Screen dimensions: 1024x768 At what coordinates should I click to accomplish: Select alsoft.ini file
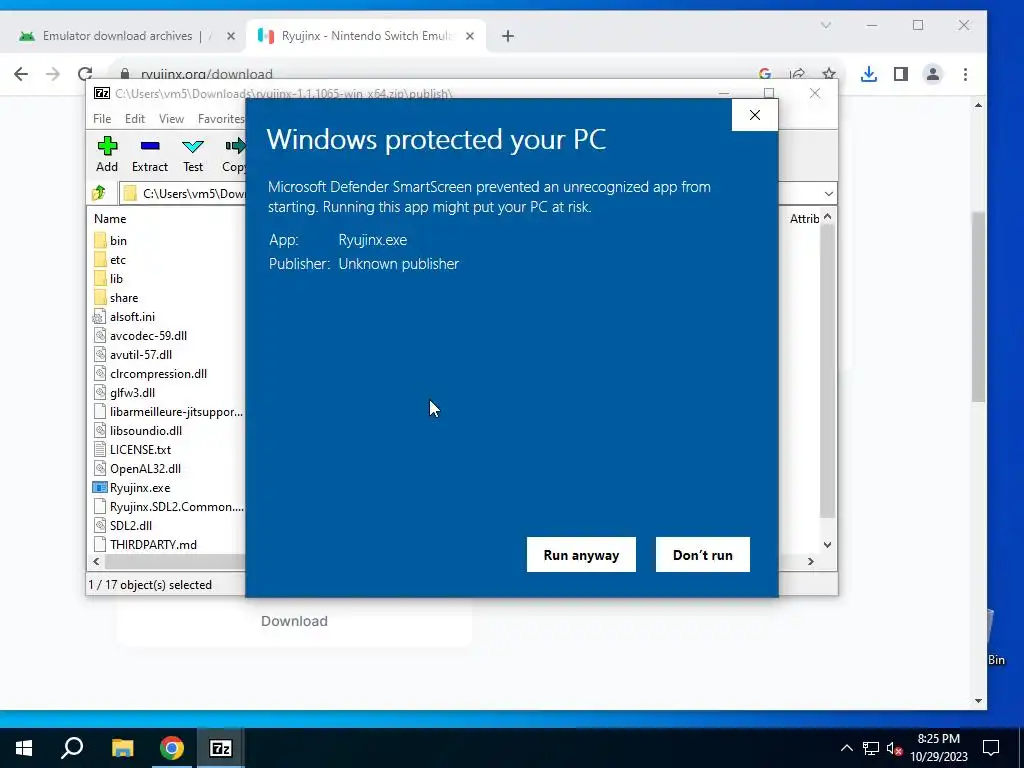pyautogui.click(x=124, y=316)
